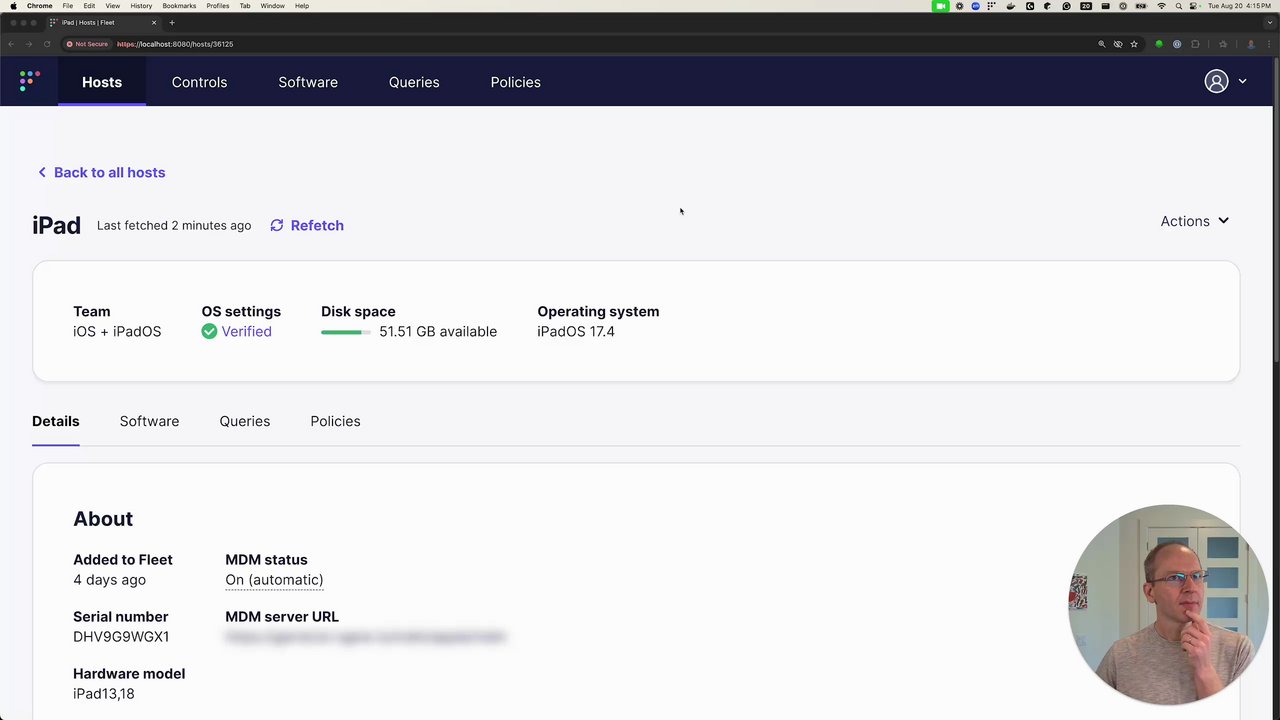Click the zoom magnifier icon in address bar
Image resolution: width=1280 pixels, height=720 pixels.
click(x=1102, y=44)
